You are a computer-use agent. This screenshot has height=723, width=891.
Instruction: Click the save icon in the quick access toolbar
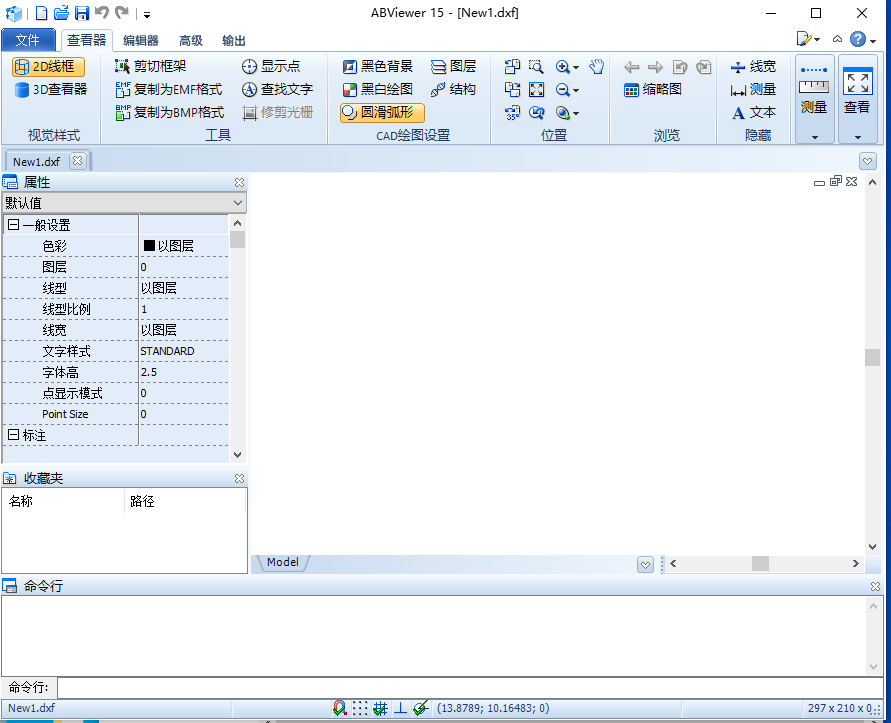pos(82,13)
